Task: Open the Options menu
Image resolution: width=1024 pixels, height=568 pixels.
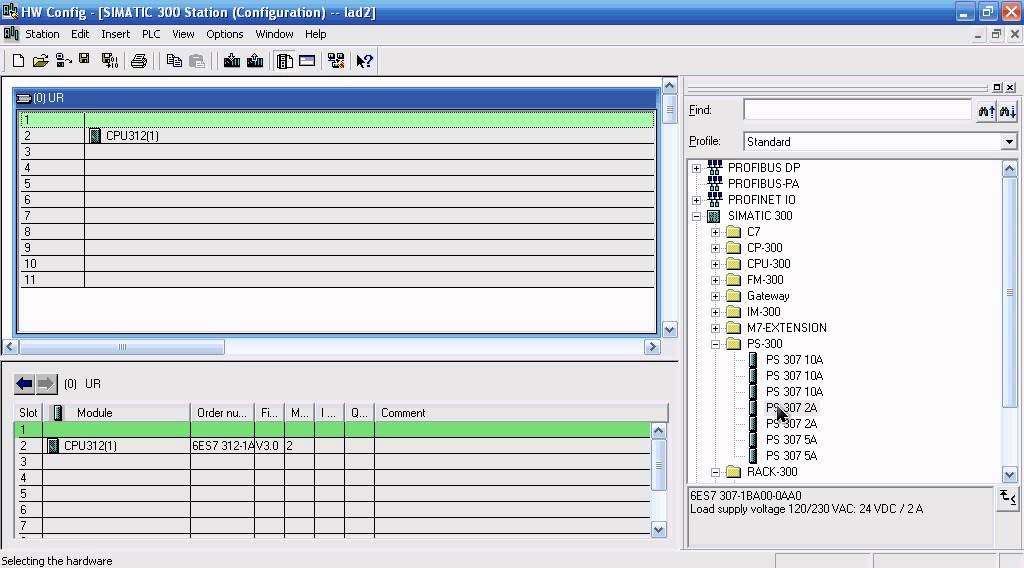Action: pos(225,34)
